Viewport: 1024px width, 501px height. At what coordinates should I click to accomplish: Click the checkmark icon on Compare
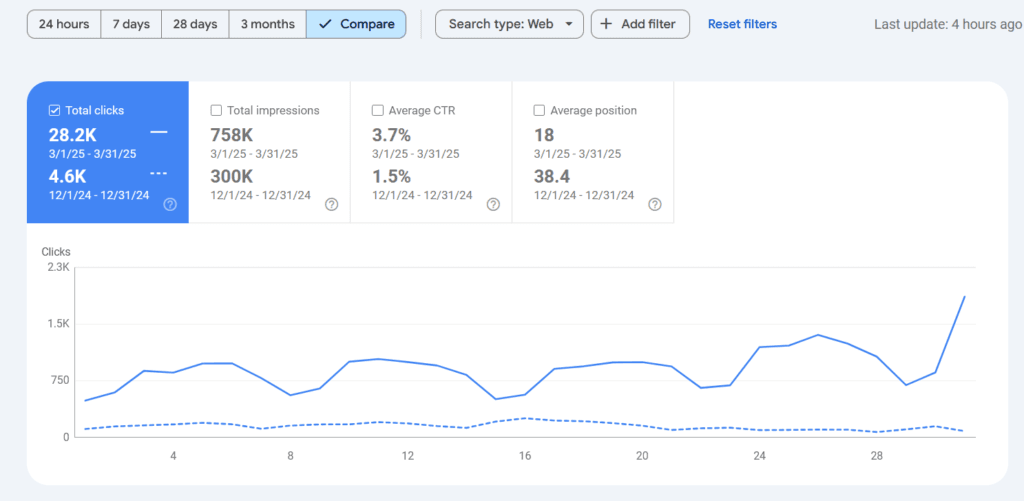click(x=325, y=24)
